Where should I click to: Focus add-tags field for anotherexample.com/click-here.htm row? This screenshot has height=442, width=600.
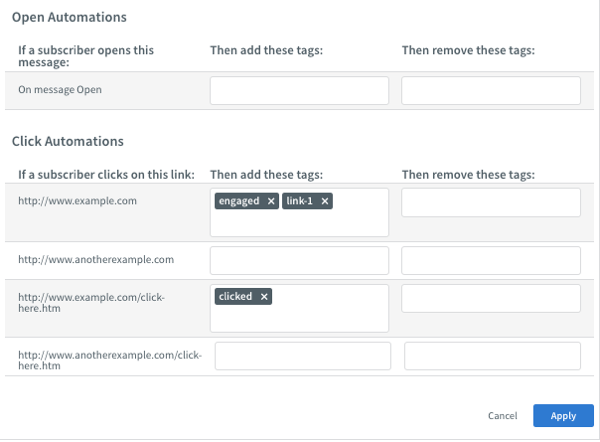[302, 356]
